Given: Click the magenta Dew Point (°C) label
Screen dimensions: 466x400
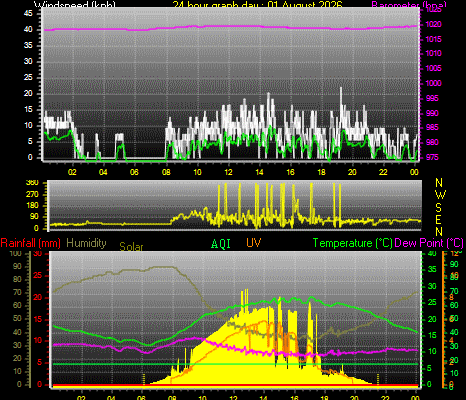Looking at the screenshot, I should coord(429,243).
